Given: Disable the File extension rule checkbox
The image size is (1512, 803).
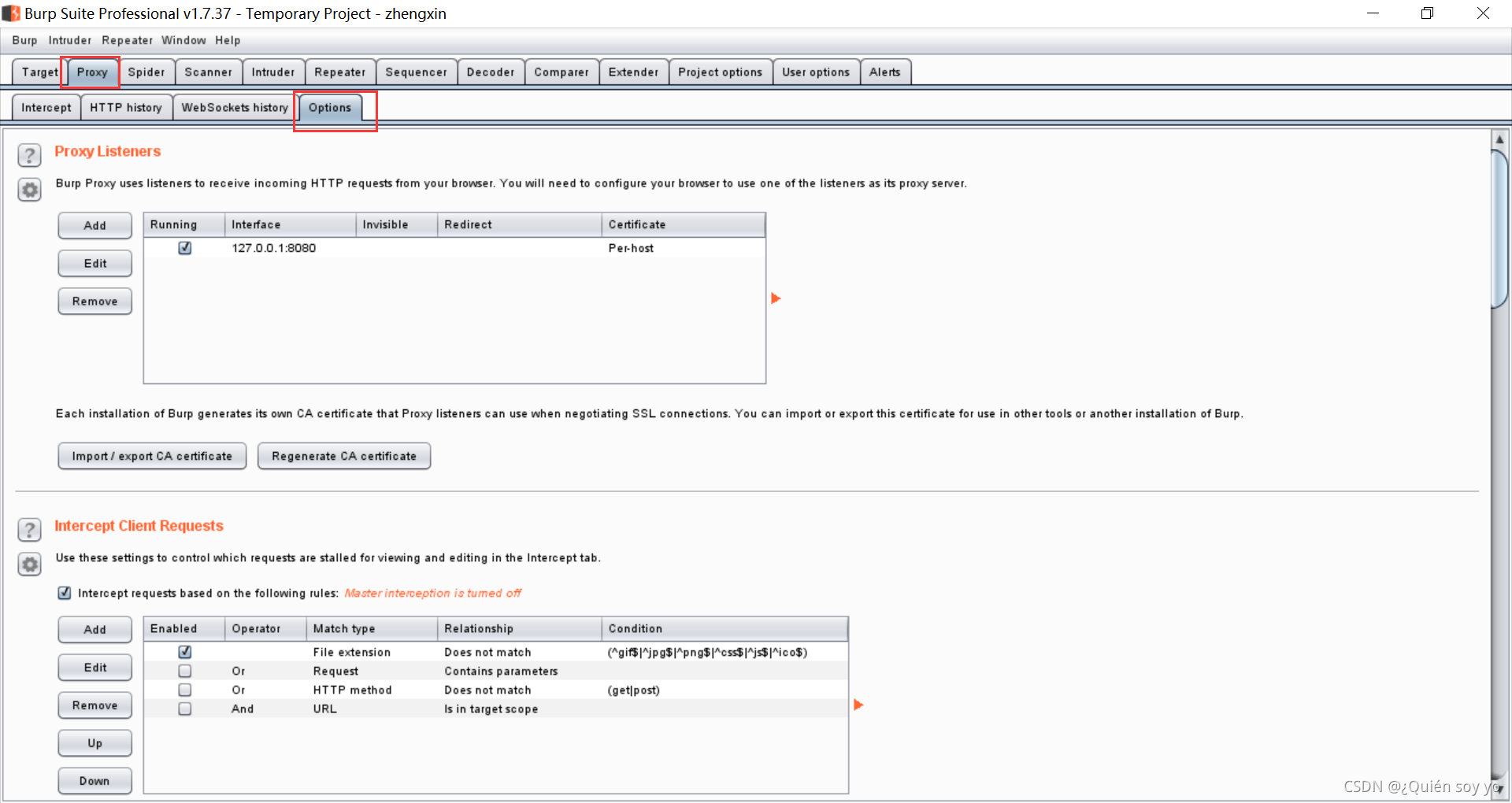Looking at the screenshot, I should tap(185, 652).
